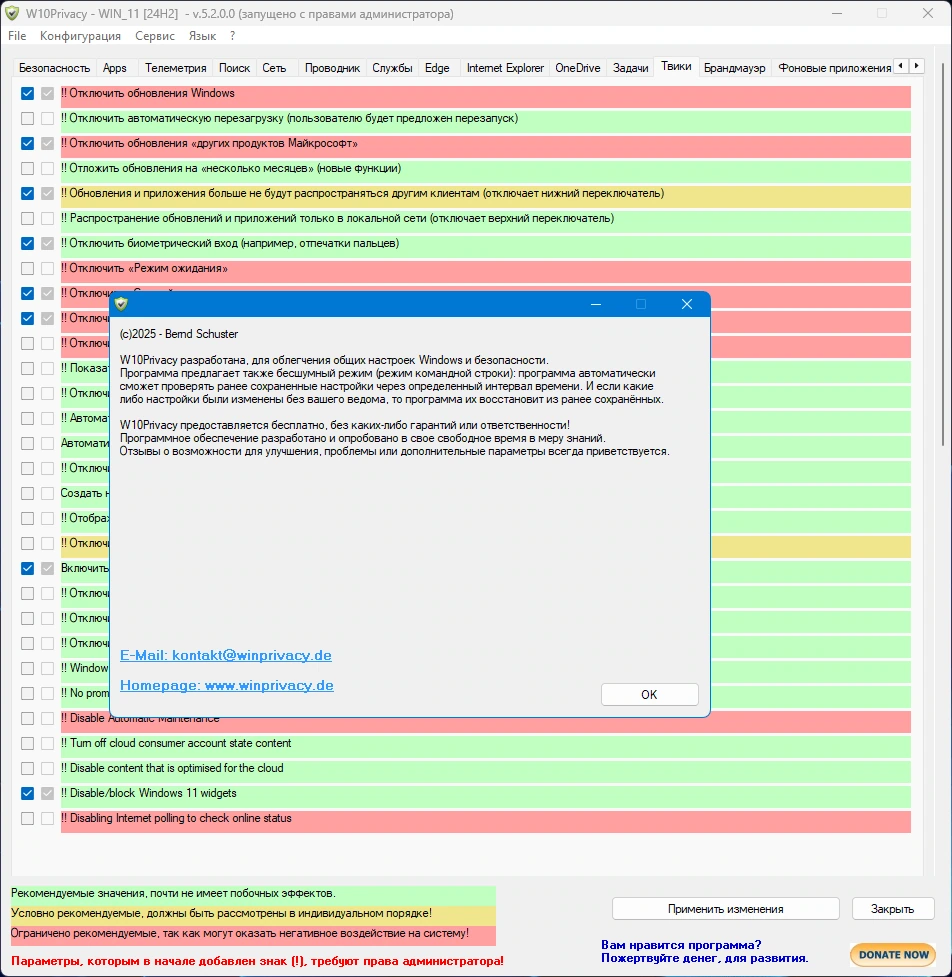Switch to the Edge tab
Screen dimensions: 952x977
click(437, 68)
